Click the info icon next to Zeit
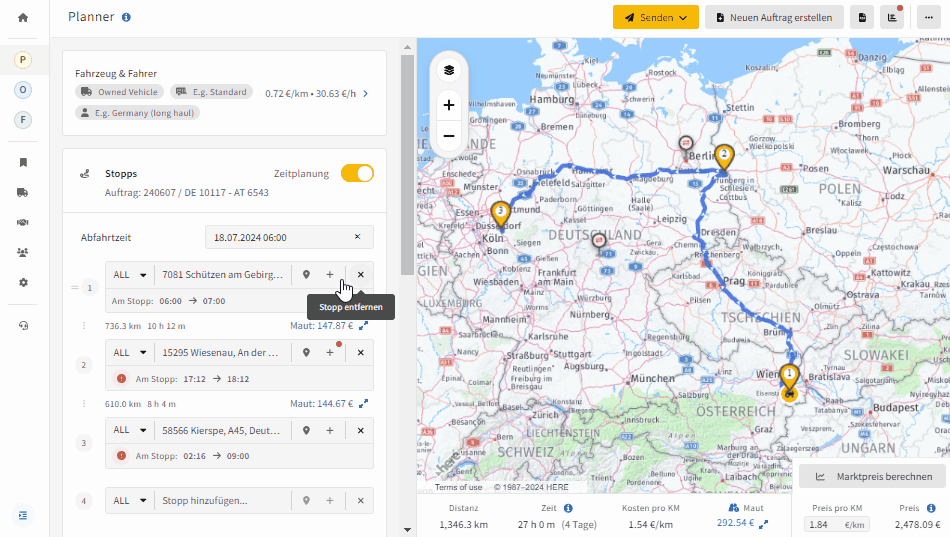Screen dimensions: 950x537 coord(568,508)
